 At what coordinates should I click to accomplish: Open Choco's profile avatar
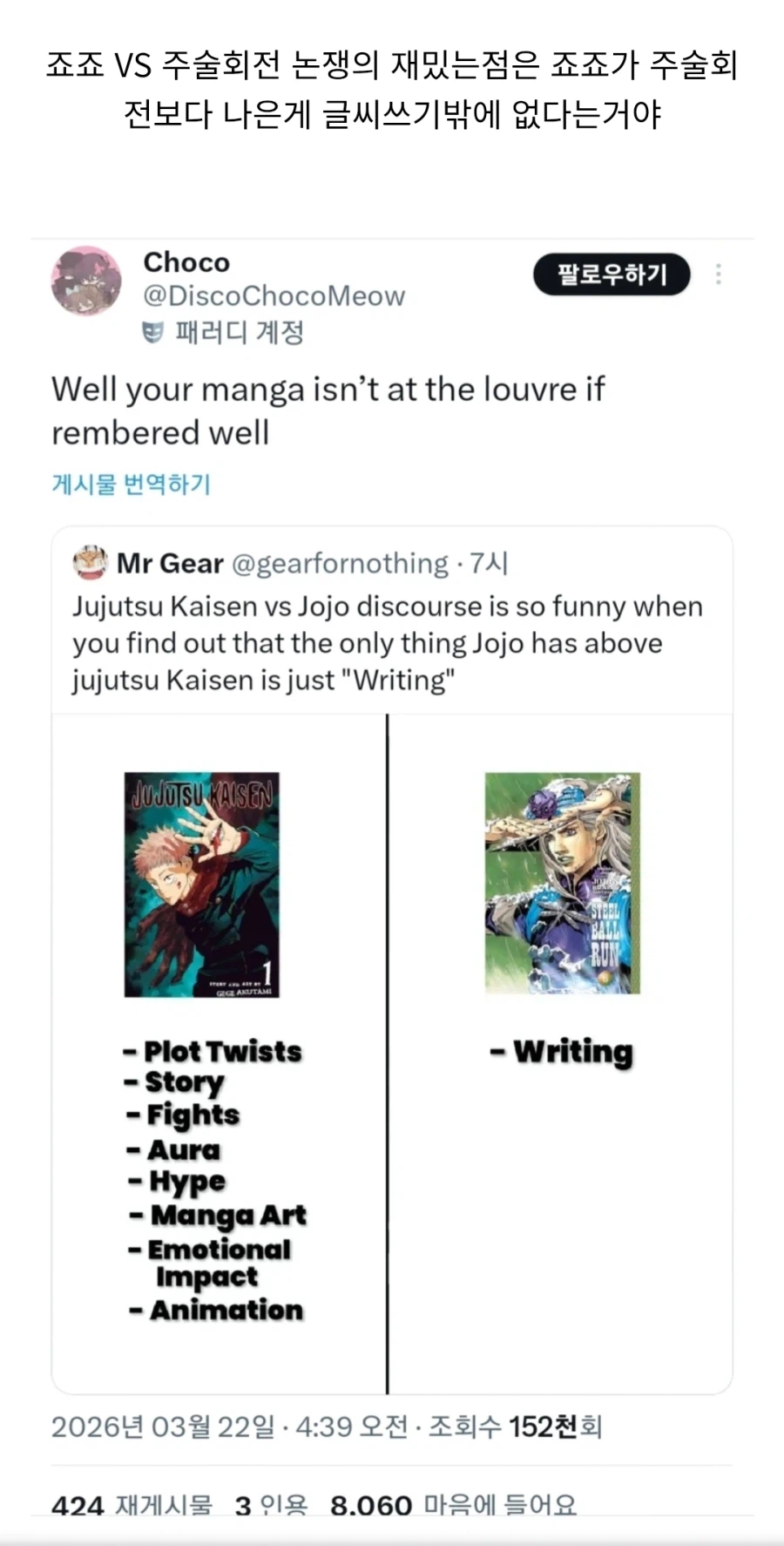coord(86,281)
